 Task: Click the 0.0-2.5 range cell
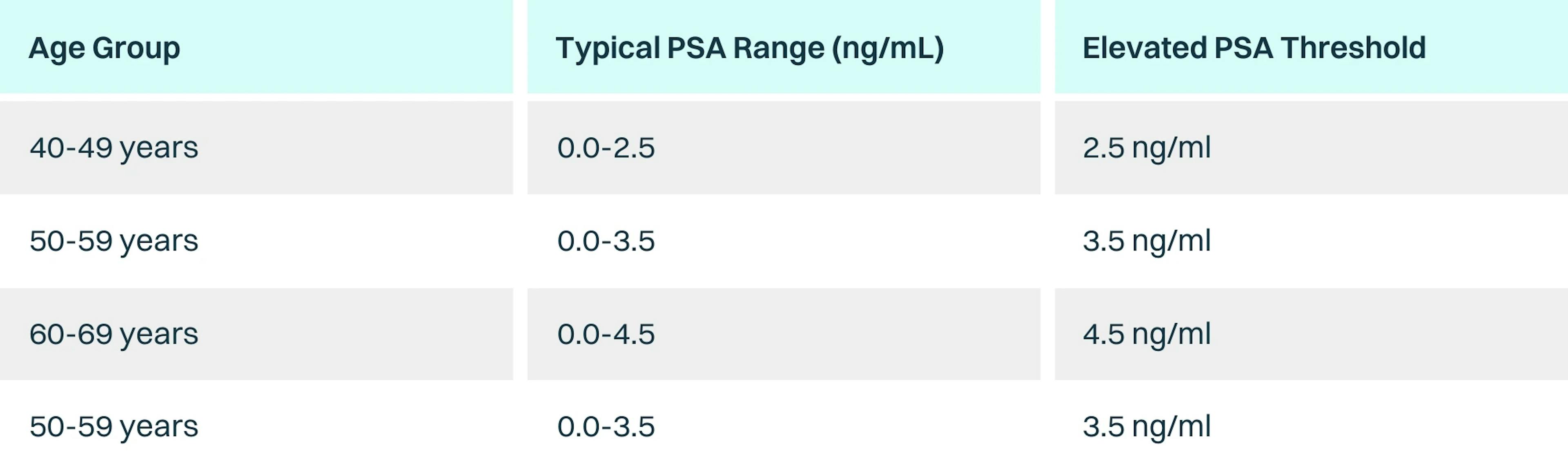606,148
